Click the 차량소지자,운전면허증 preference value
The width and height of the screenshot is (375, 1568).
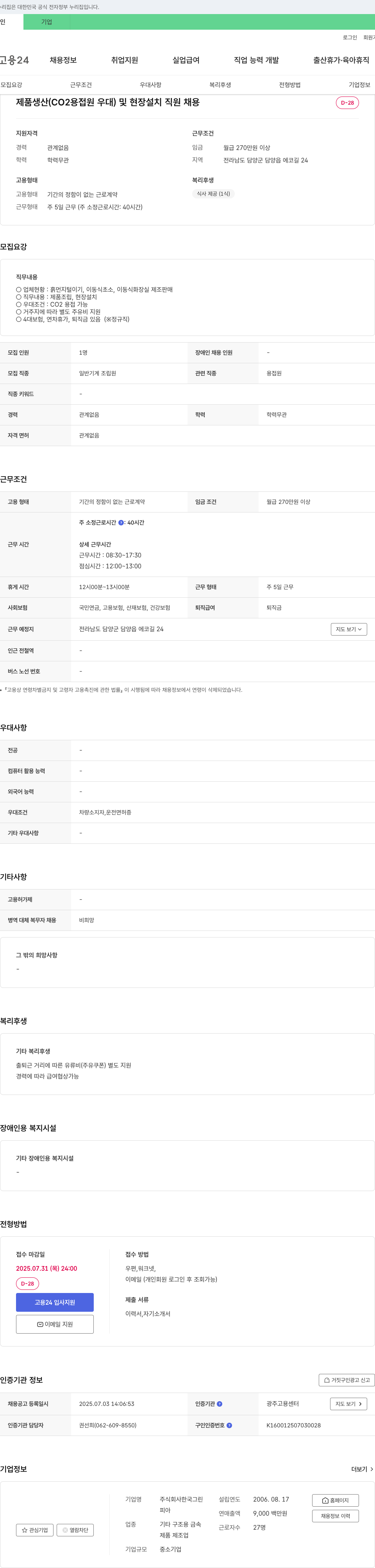[x=105, y=813]
